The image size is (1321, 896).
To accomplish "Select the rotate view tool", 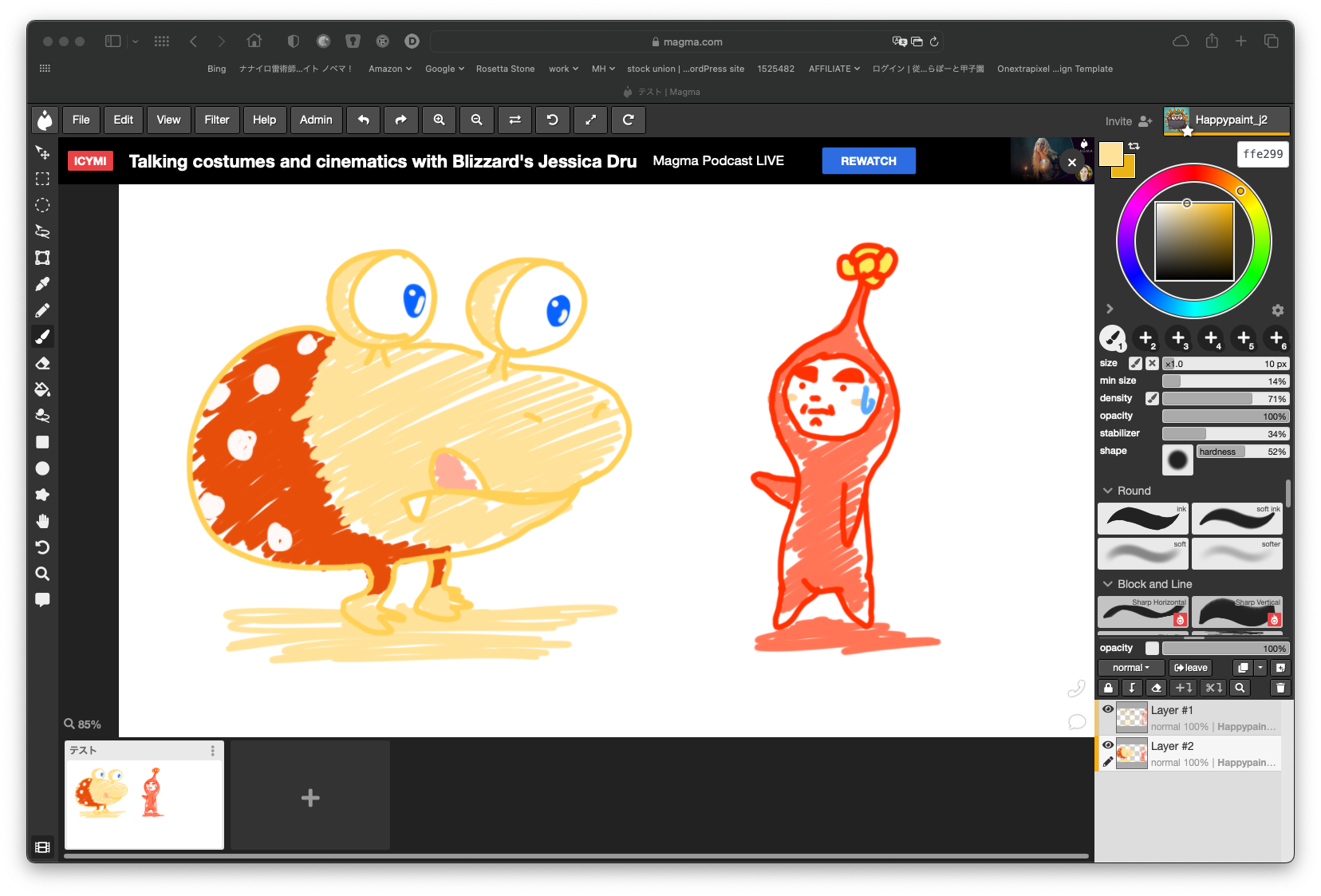I will coord(42,547).
